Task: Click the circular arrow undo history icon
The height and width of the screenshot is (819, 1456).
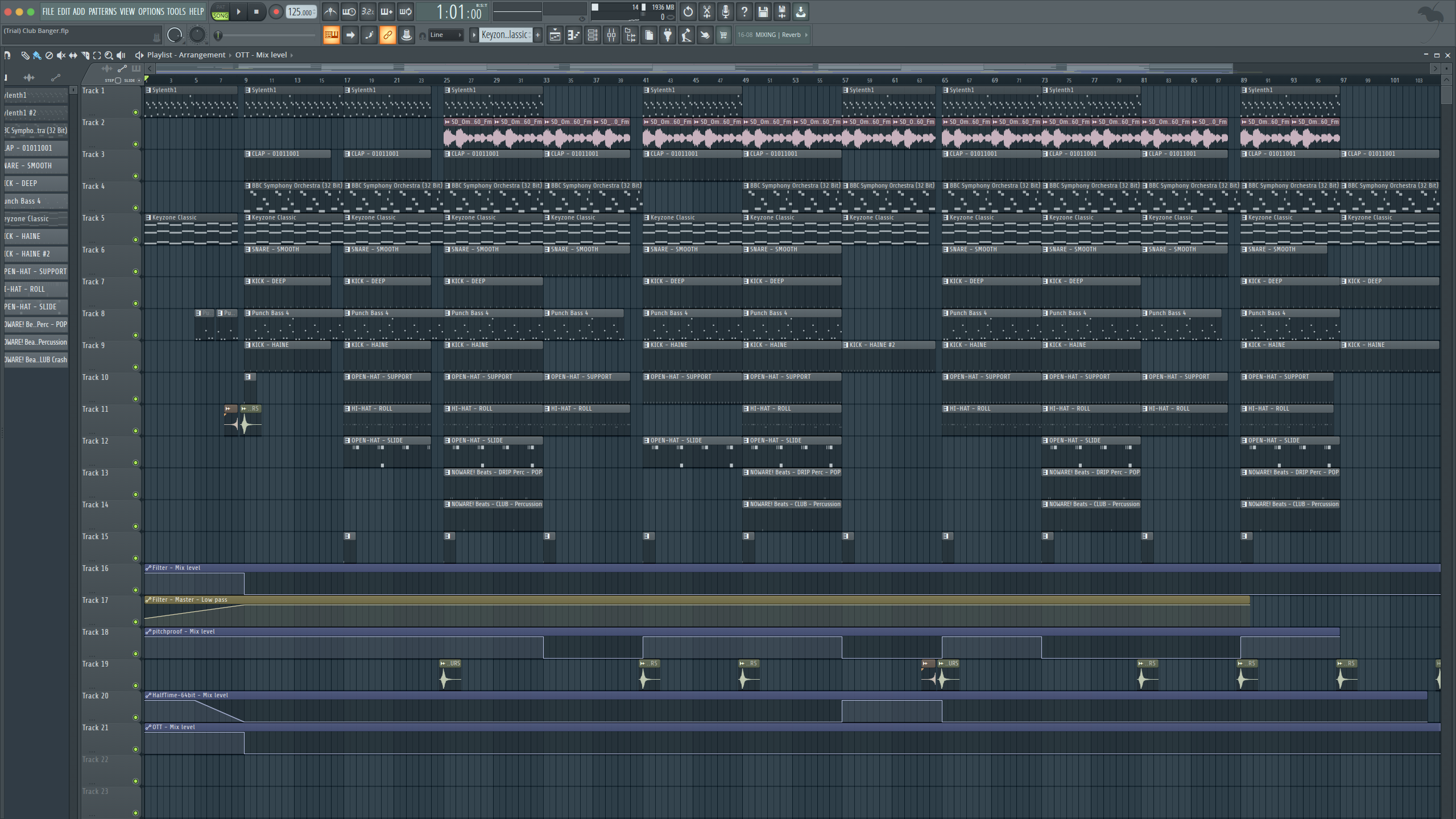Action: [688, 11]
